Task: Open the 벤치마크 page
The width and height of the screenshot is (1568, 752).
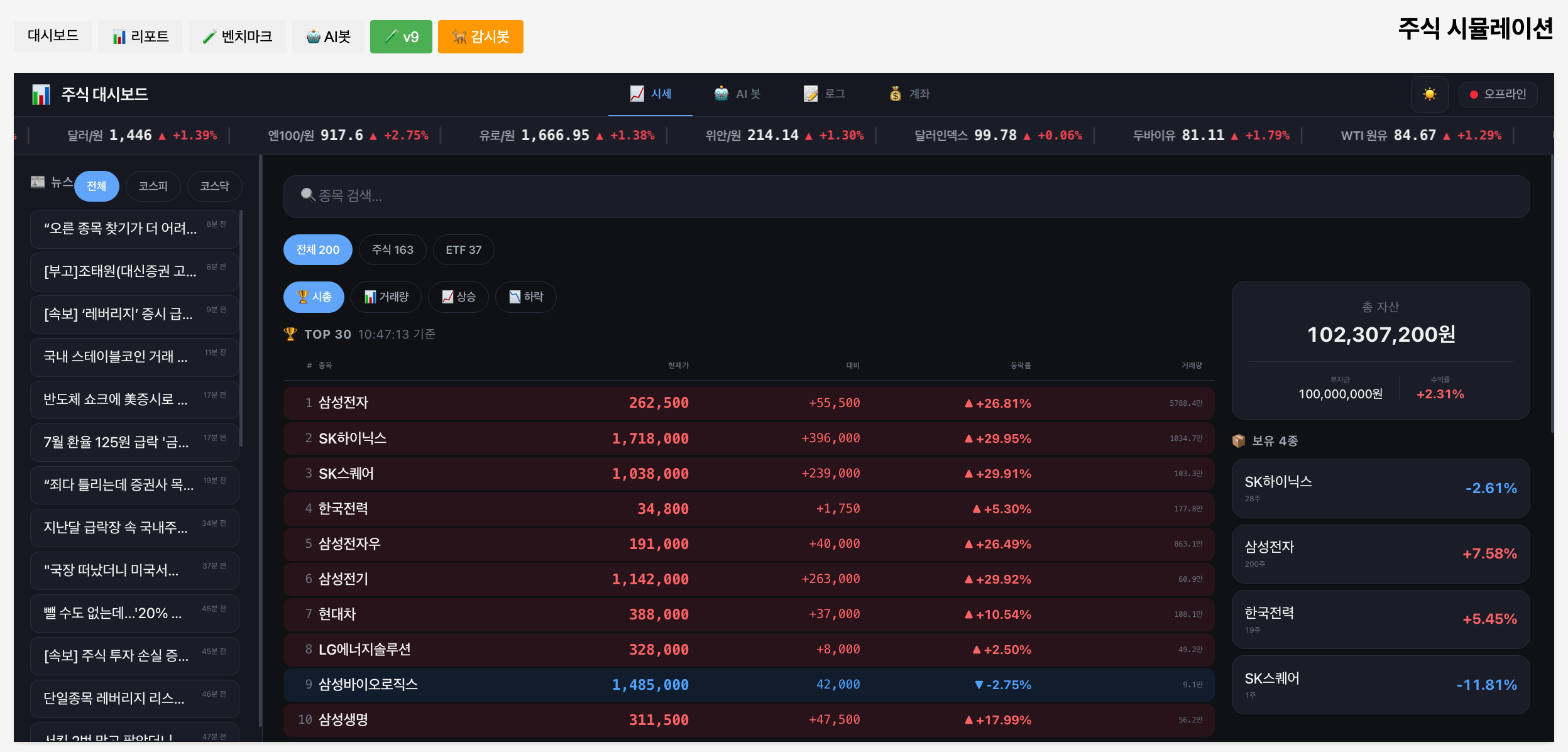Action: [x=237, y=36]
